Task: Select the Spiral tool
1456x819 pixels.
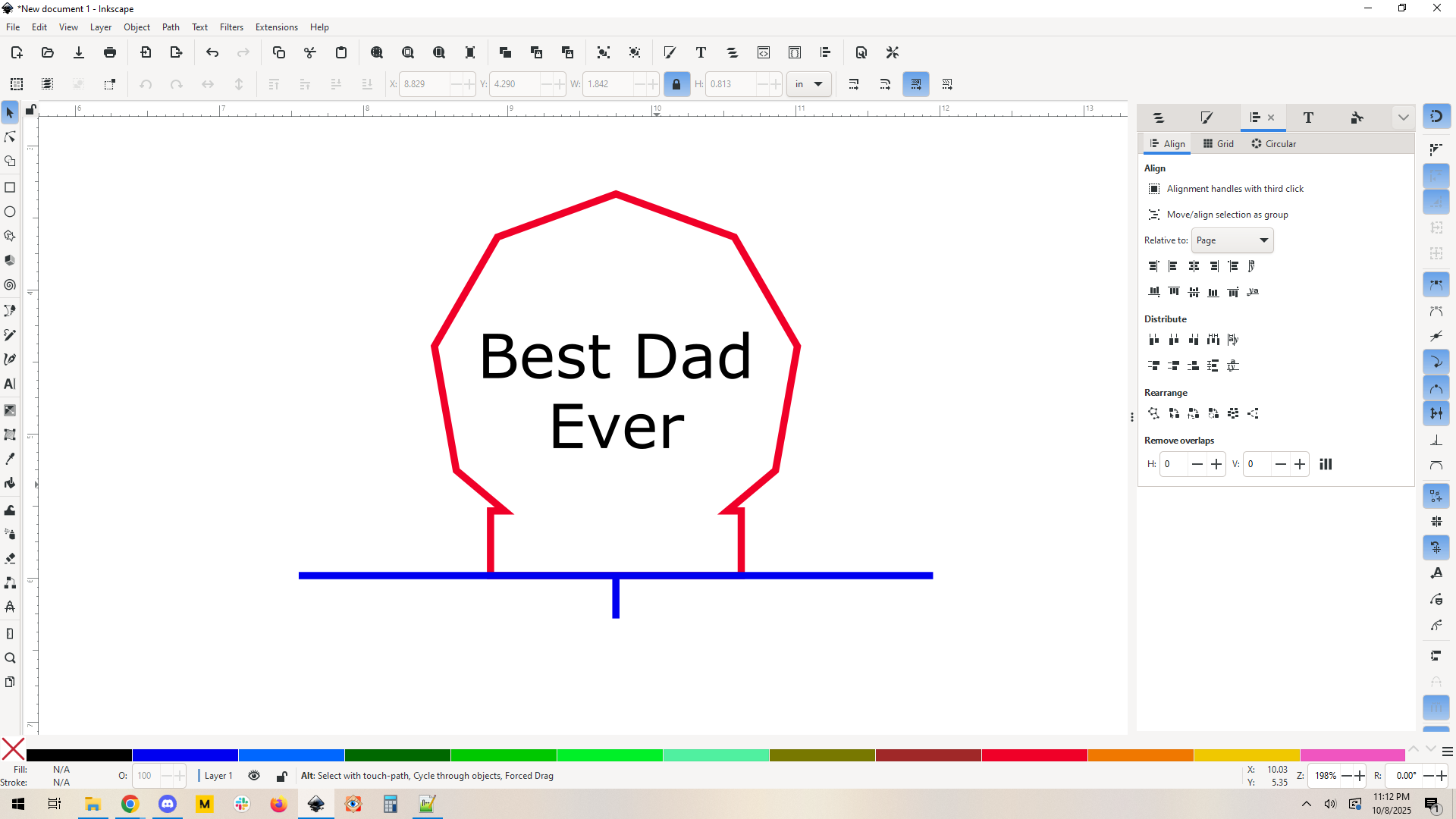Action: tap(10, 285)
